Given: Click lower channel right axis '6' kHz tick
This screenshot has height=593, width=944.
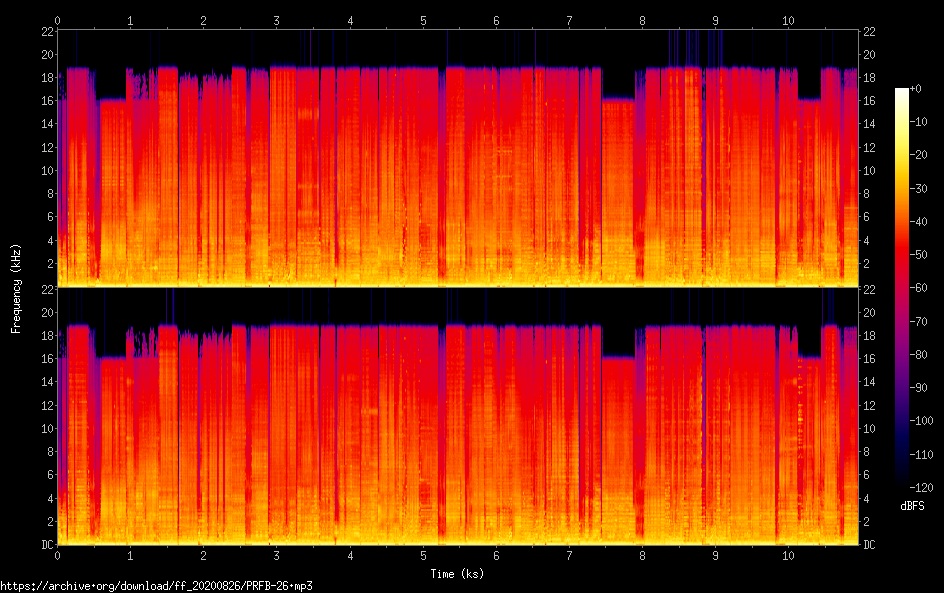Looking at the screenshot, I should [x=866, y=475].
